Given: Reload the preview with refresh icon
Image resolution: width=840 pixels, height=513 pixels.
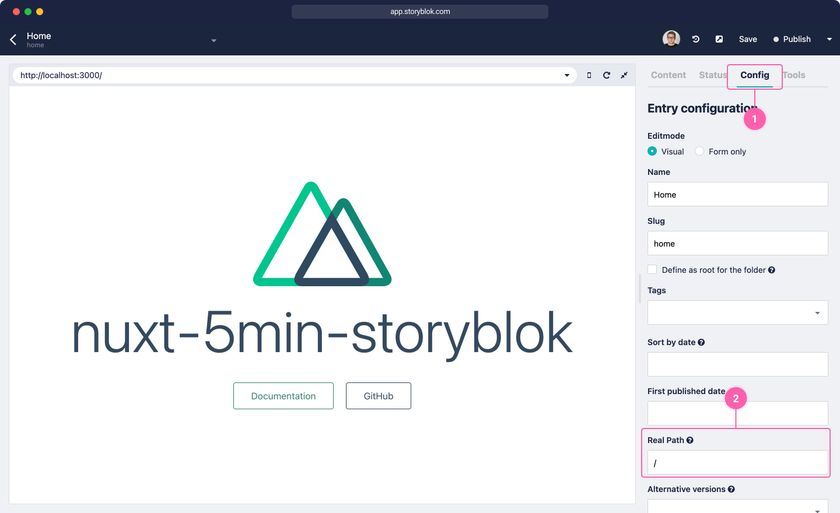Looking at the screenshot, I should coord(606,76).
